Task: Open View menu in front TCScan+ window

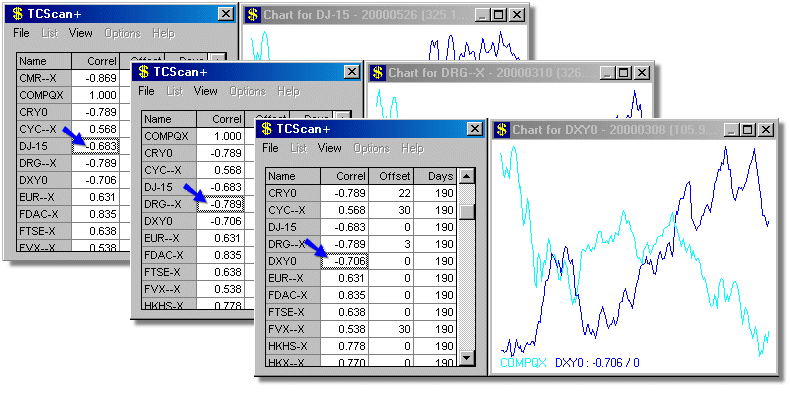Action: [x=330, y=148]
